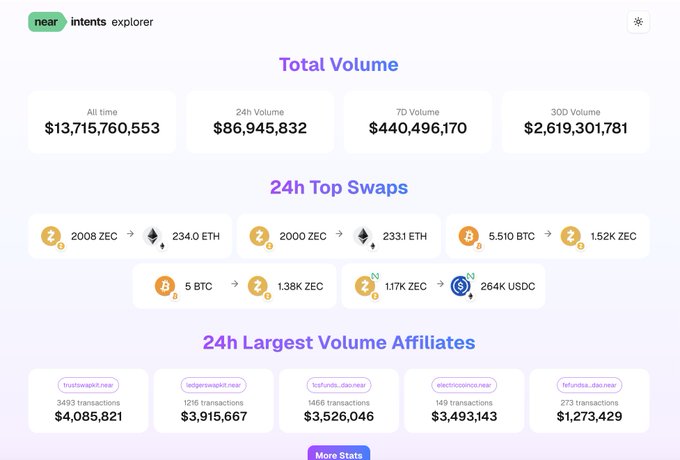Select the electriccoinco.near affiliate tag
Image resolution: width=680 pixels, height=460 pixels.
click(x=466, y=384)
